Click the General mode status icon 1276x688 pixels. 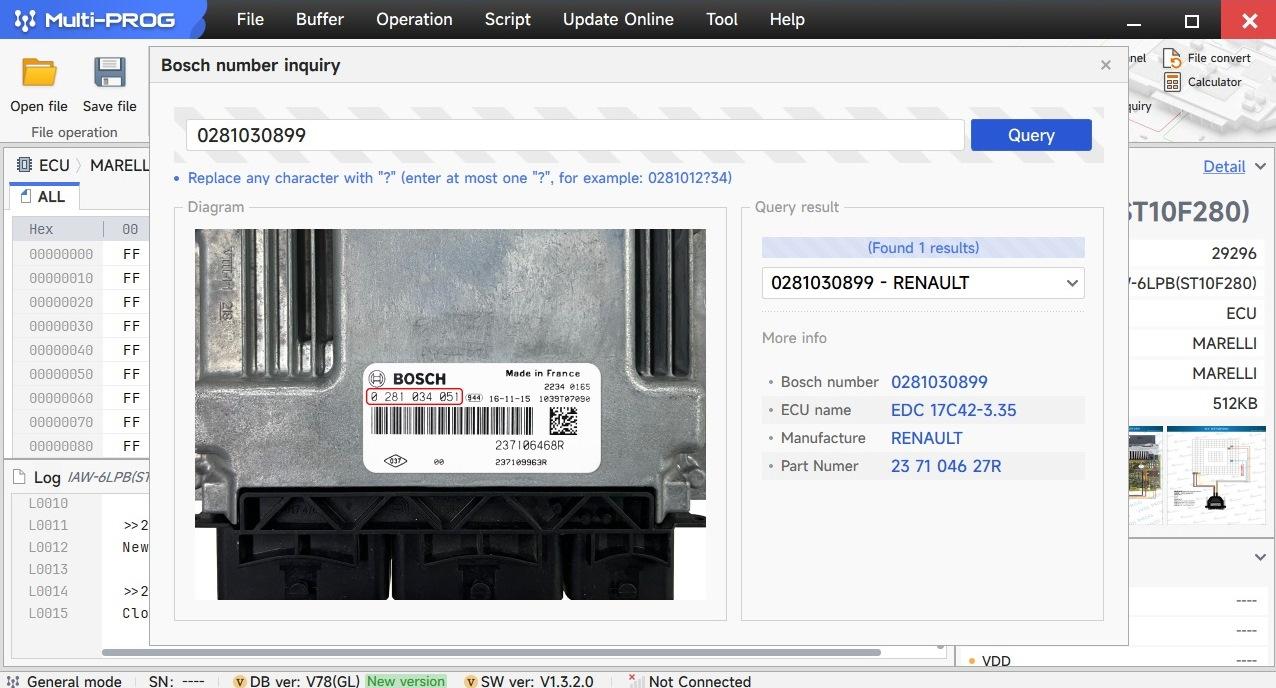coord(13,681)
